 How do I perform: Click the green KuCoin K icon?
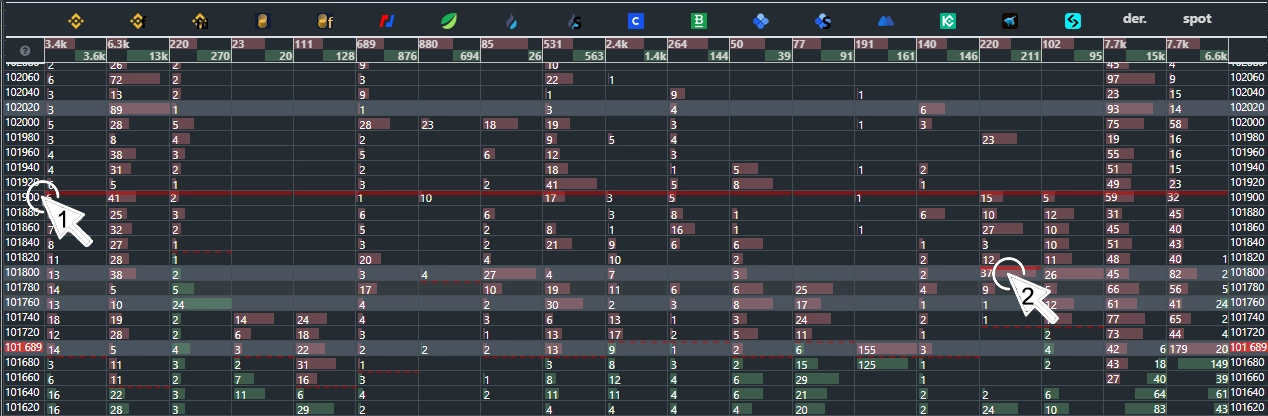pyautogui.click(x=948, y=20)
